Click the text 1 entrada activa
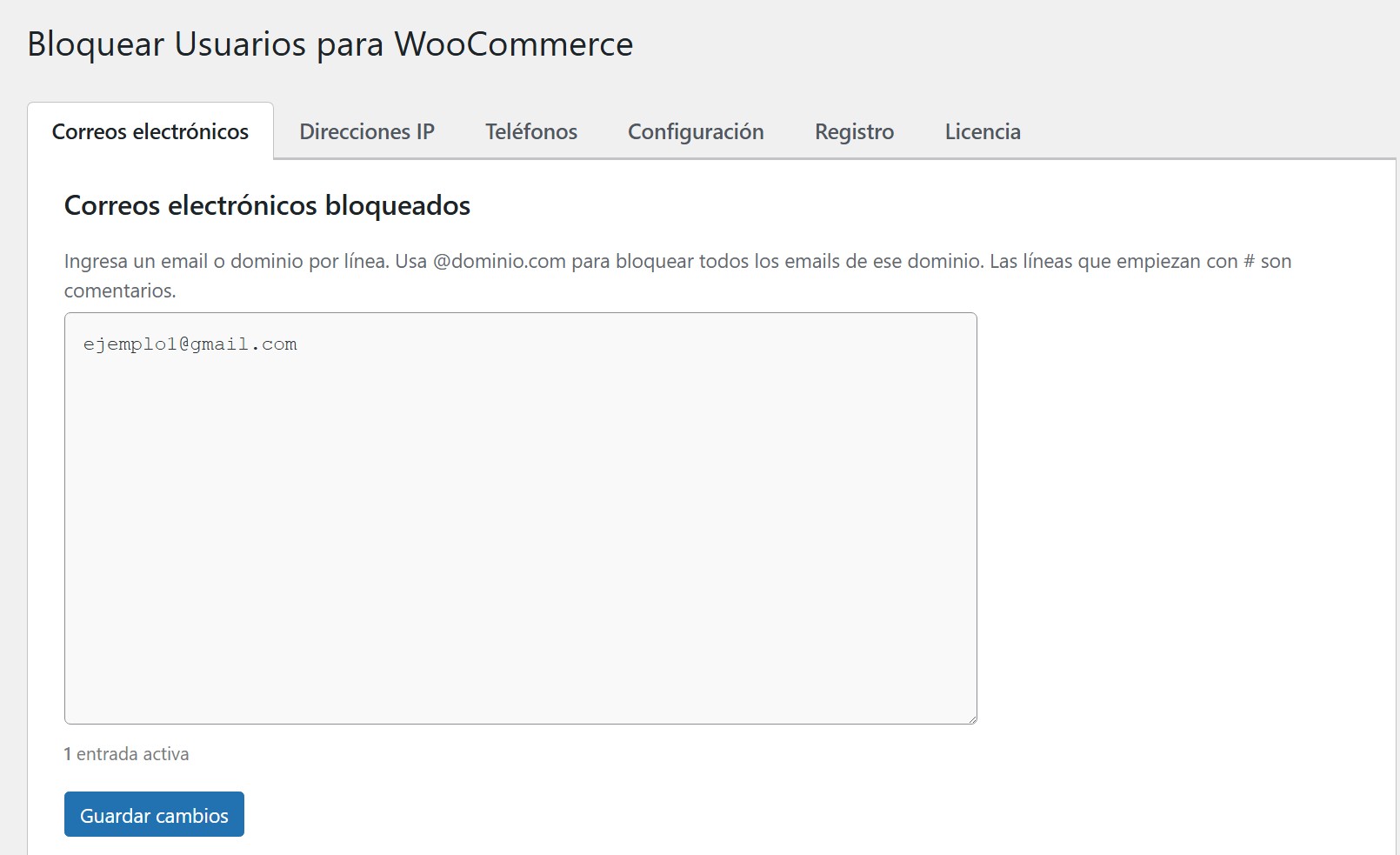Image resolution: width=1400 pixels, height=855 pixels. click(x=125, y=754)
